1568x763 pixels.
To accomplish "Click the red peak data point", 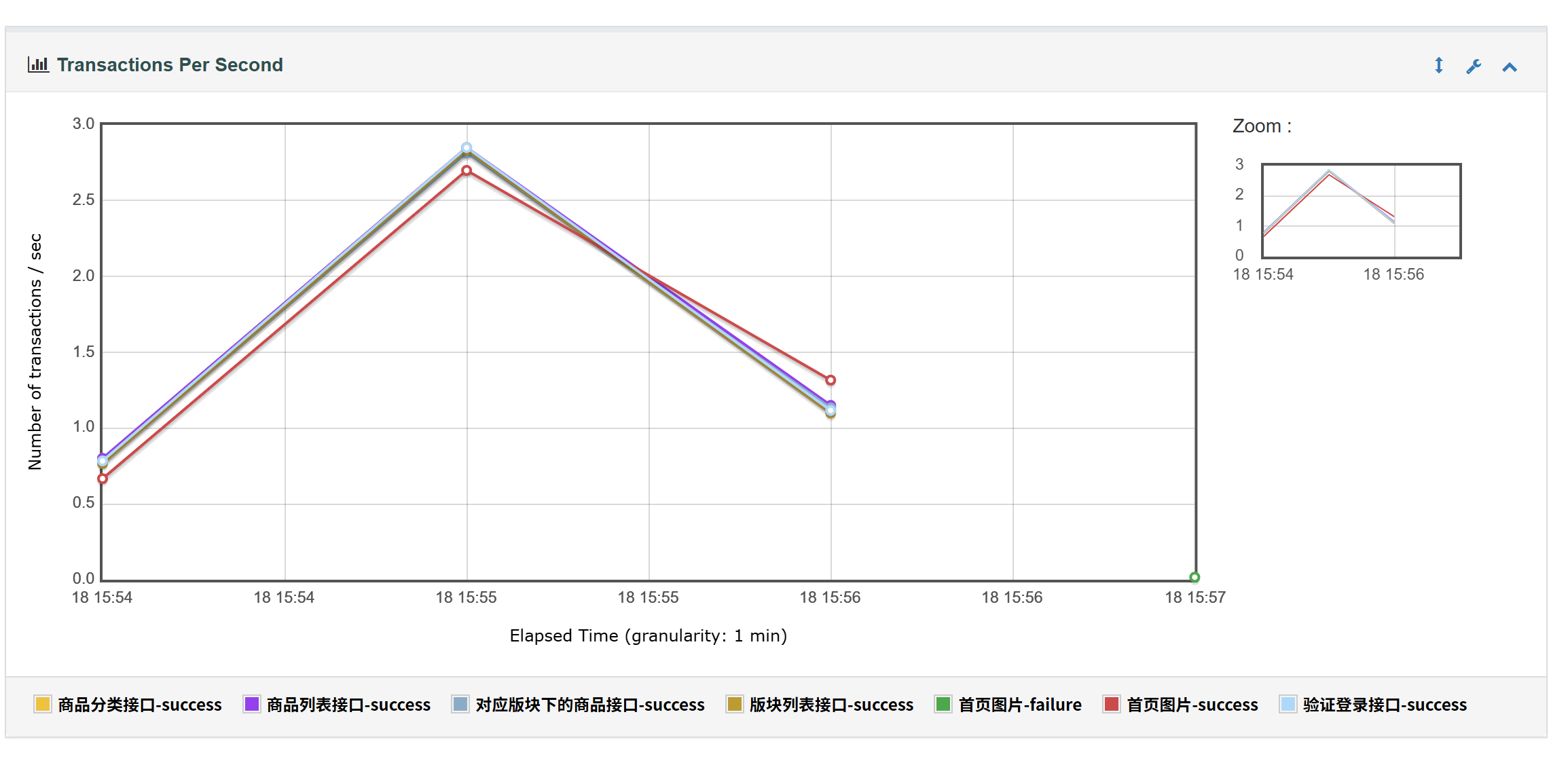I will (x=467, y=170).
